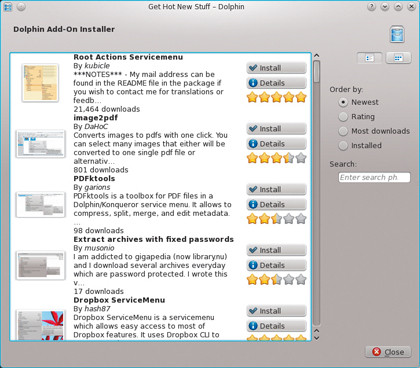Switch to the details list view mode icon
This screenshot has height=368, width=420.
coord(370,58)
